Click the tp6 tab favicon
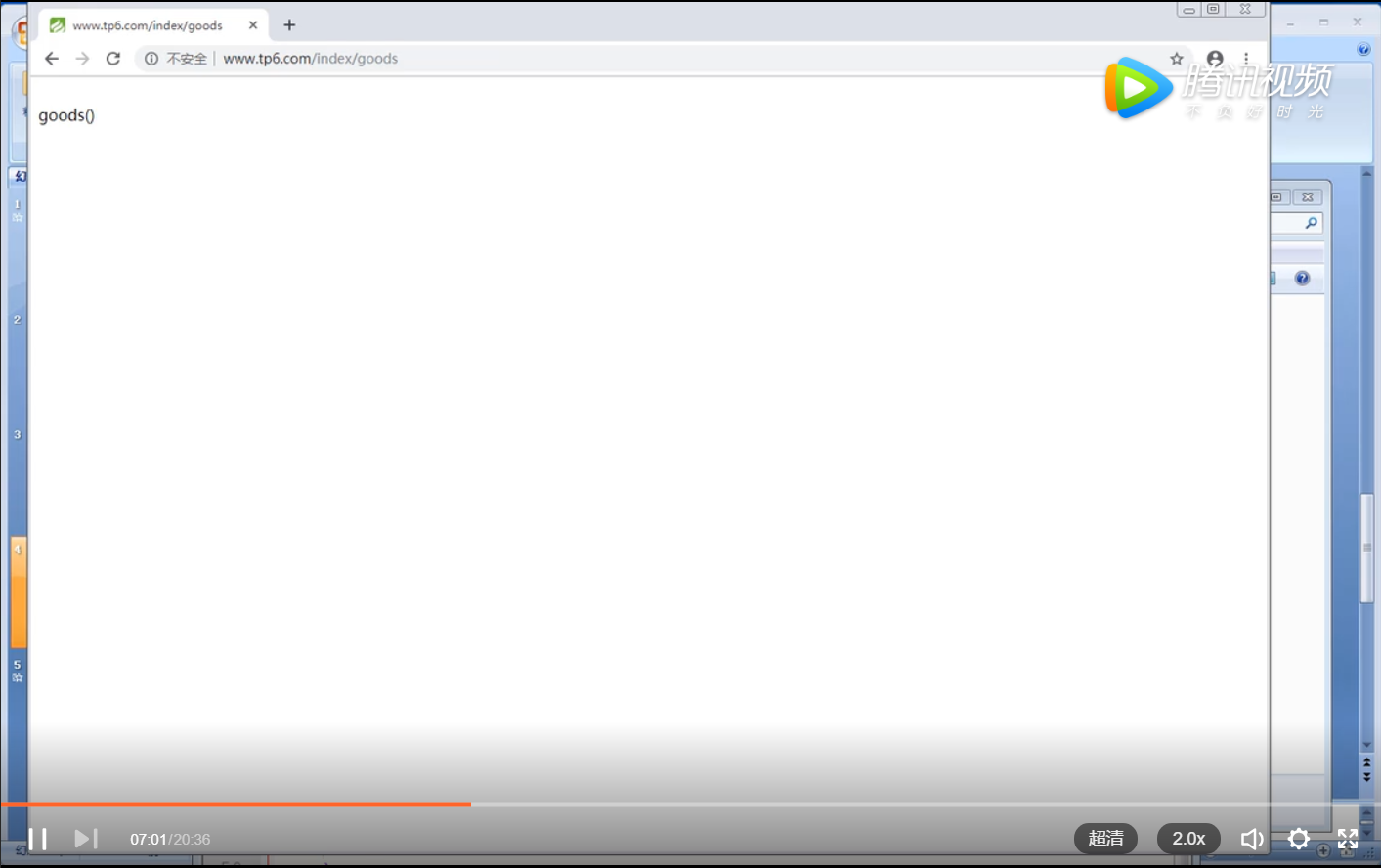 click(x=58, y=25)
